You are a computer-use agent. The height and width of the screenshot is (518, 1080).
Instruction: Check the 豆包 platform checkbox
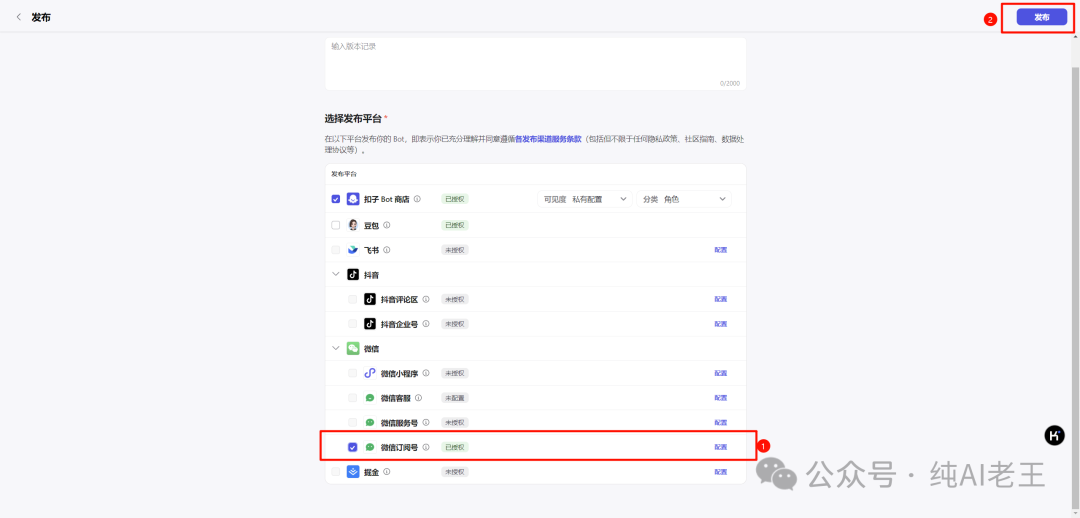click(335, 225)
